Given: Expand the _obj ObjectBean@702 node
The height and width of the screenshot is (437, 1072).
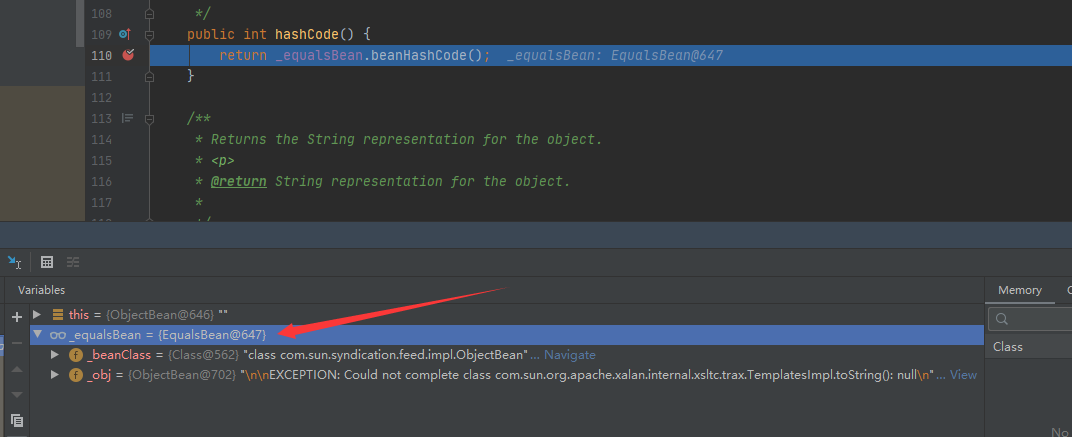Looking at the screenshot, I should pyautogui.click(x=55, y=375).
